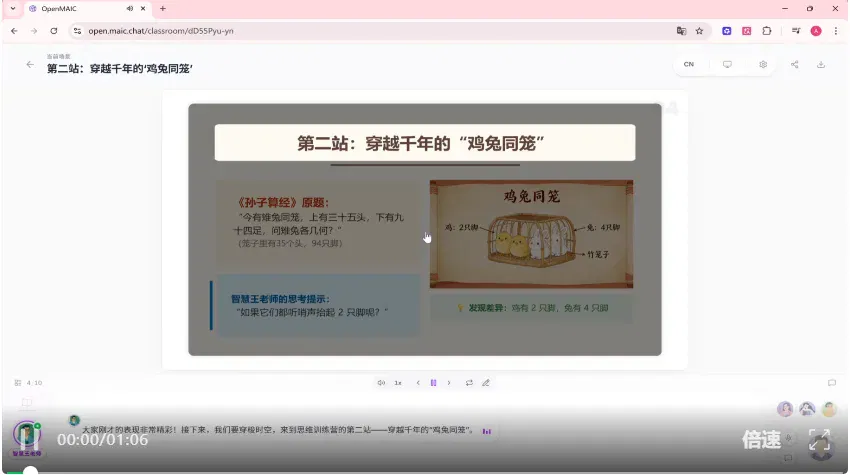Share the classroom with the share icon
Image resolution: width=850 pixels, height=475 pixels.
(x=794, y=65)
